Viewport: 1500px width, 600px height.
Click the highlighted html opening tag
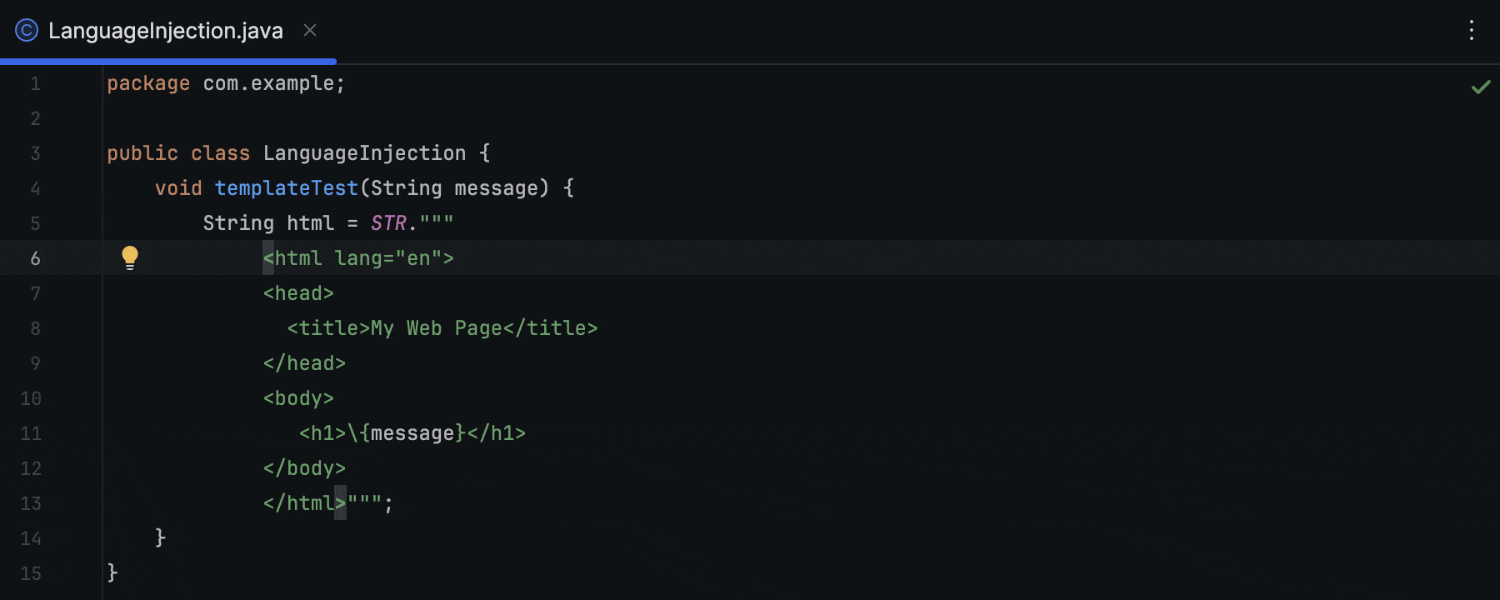point(358,257)
